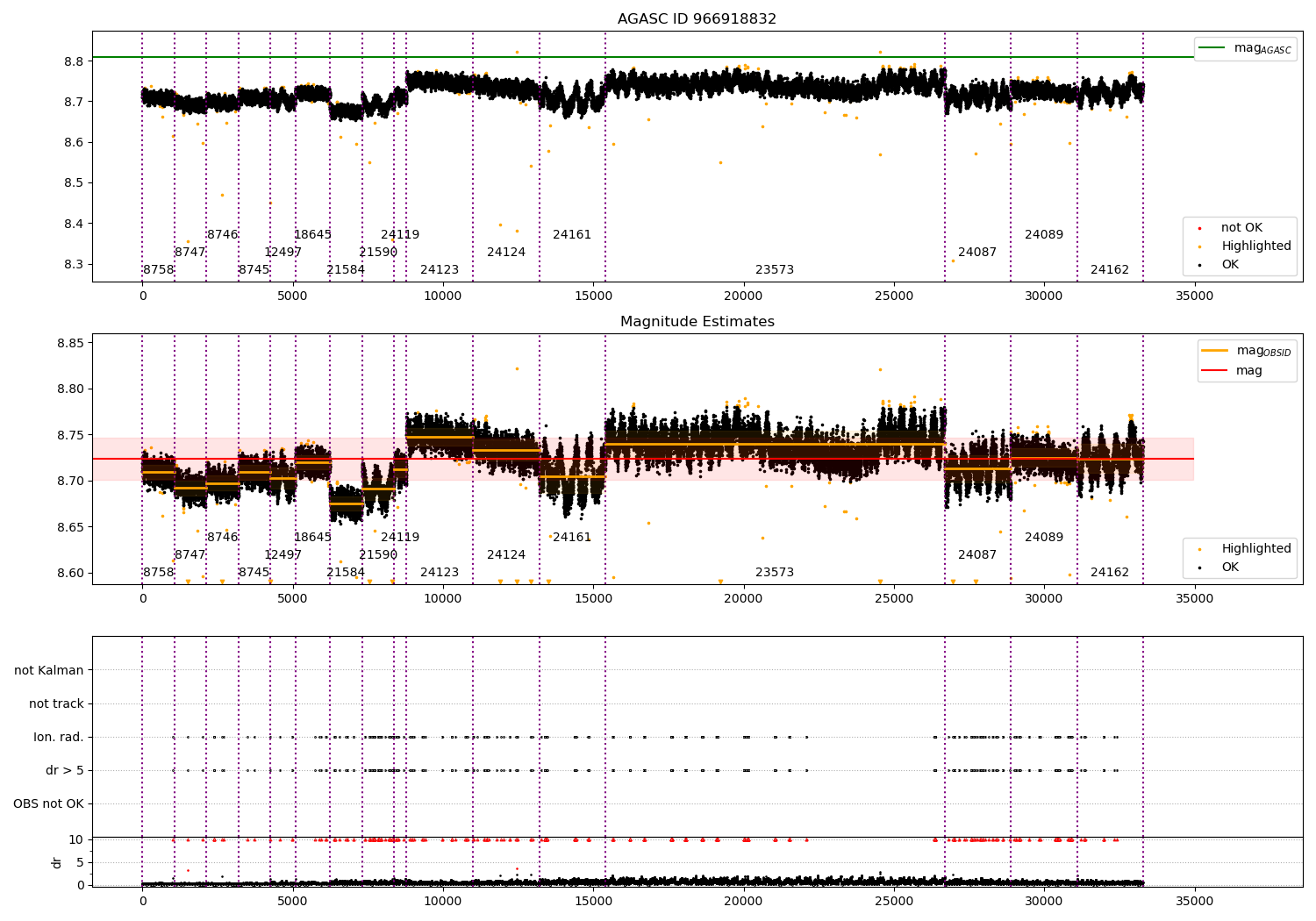Click obsid label 23573 in Magnitude Estimates plot
Image resolution: width=1316 pixels, height=921 pixels.
[775, 572]
